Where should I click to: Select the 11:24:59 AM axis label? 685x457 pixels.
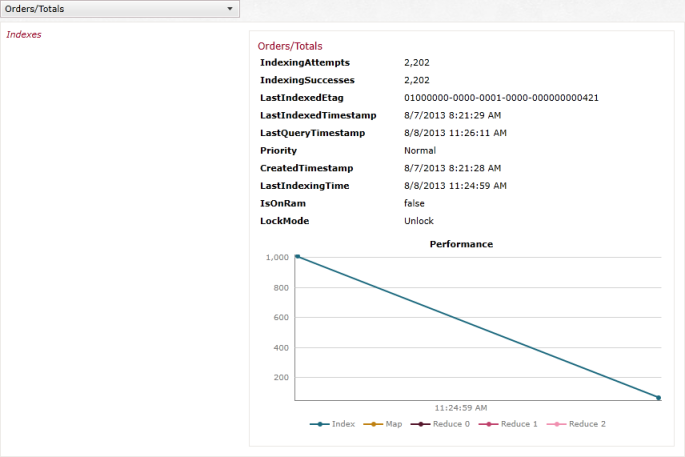(x=461, y=408)
